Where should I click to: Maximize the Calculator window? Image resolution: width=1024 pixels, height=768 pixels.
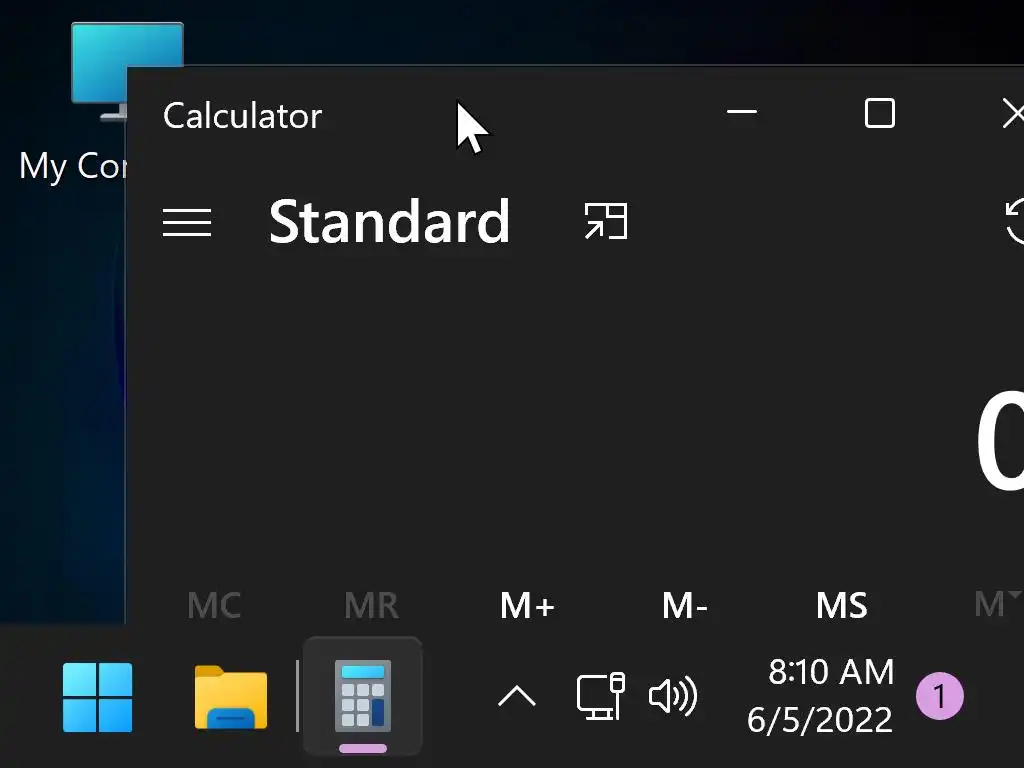point(880,113)
